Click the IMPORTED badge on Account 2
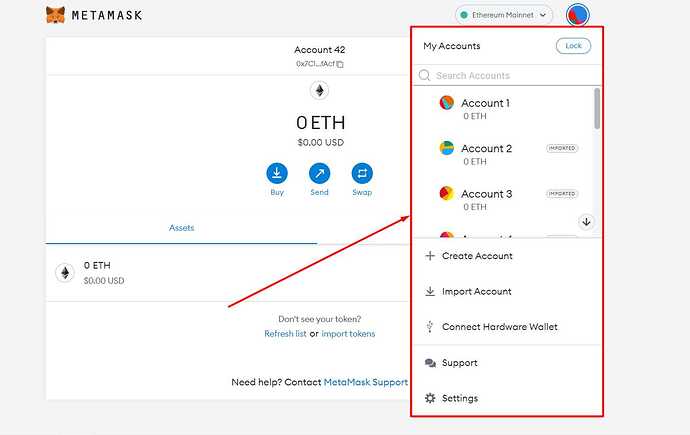Image resolution: width=690 pixels, height=435 pixels. point(562,148)
